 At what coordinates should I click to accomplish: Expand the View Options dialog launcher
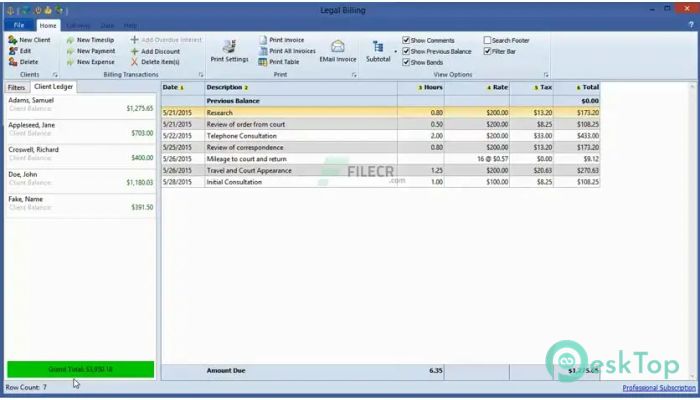point(546,75)
